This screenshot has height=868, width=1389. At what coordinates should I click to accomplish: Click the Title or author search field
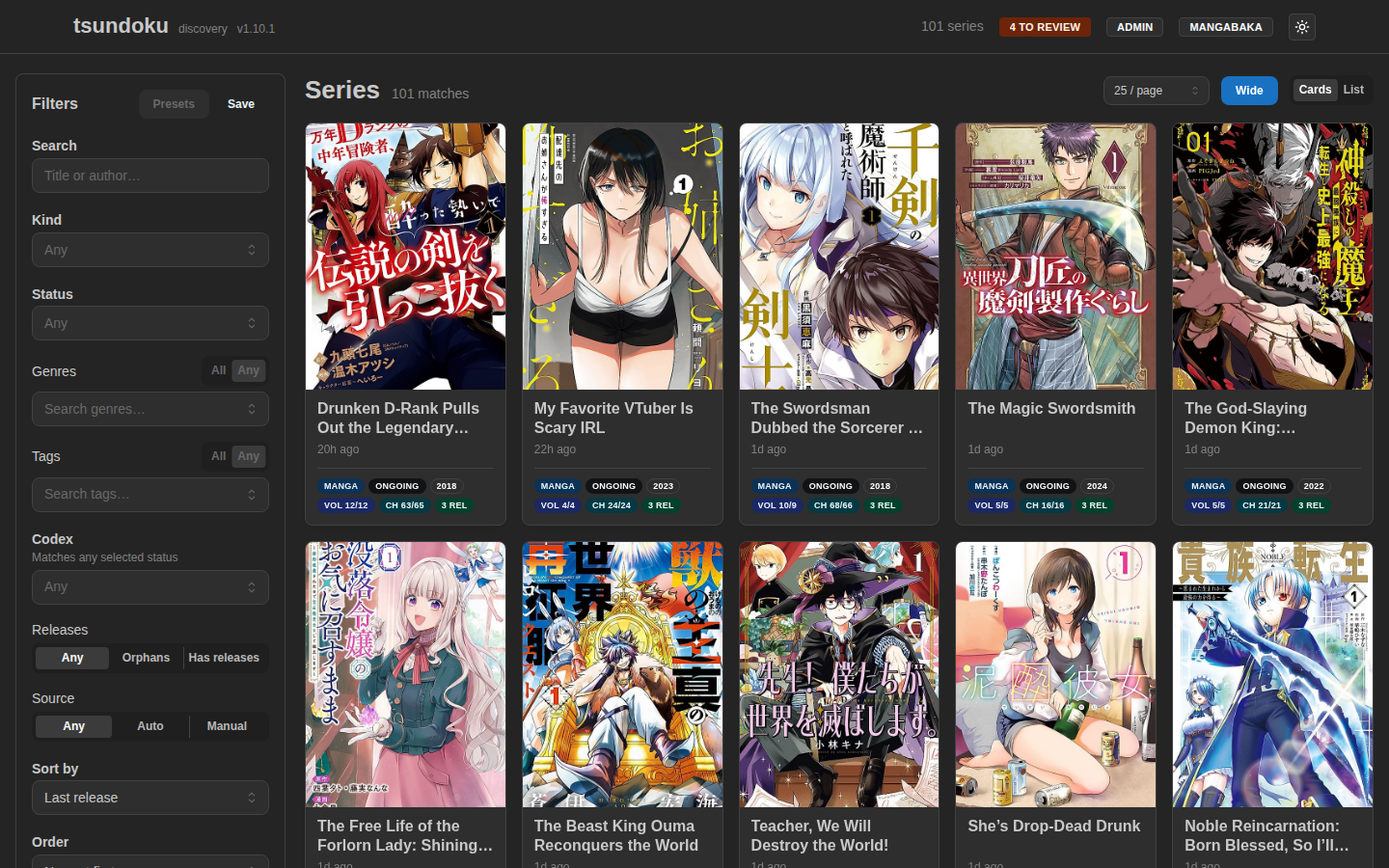click(x=150, y=176)
